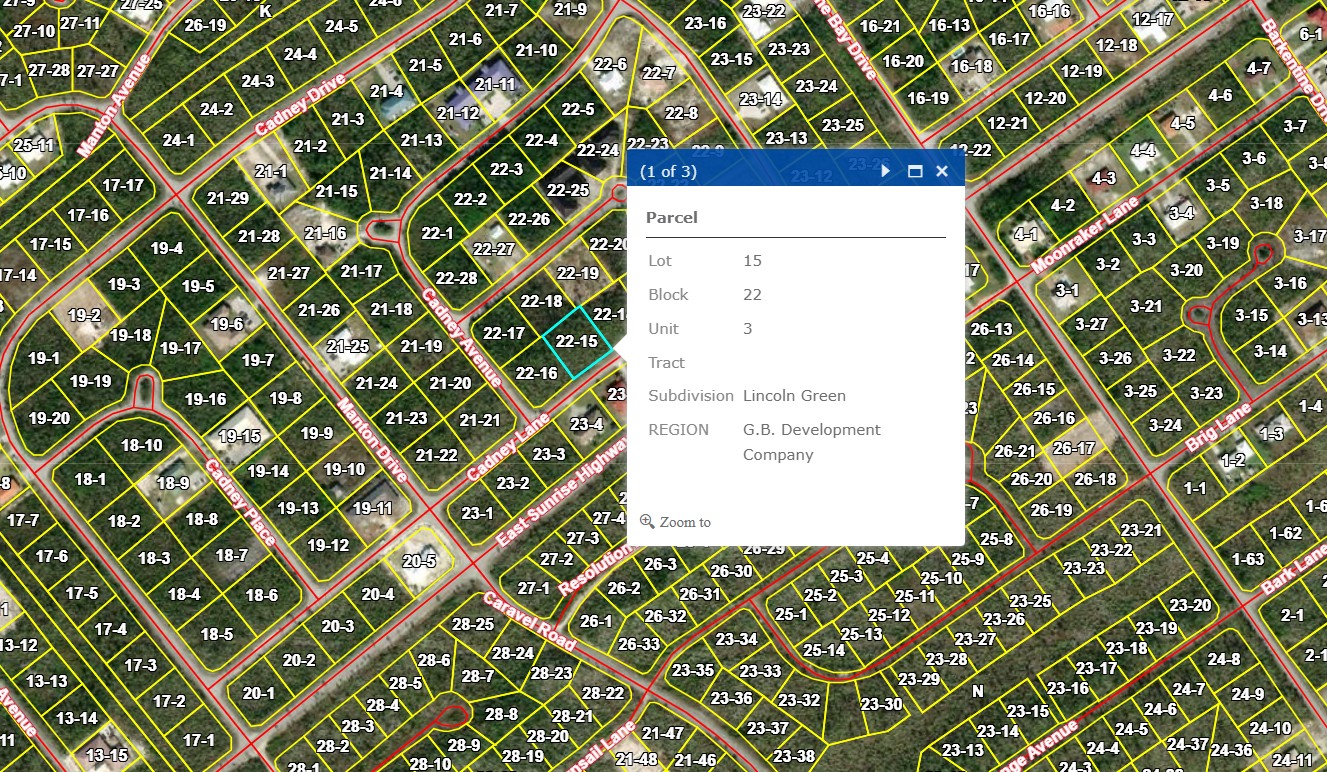Select parcel 22-16 on the map
The height and width of the screenshot is (772, 1327).
[x=536, y=373]
